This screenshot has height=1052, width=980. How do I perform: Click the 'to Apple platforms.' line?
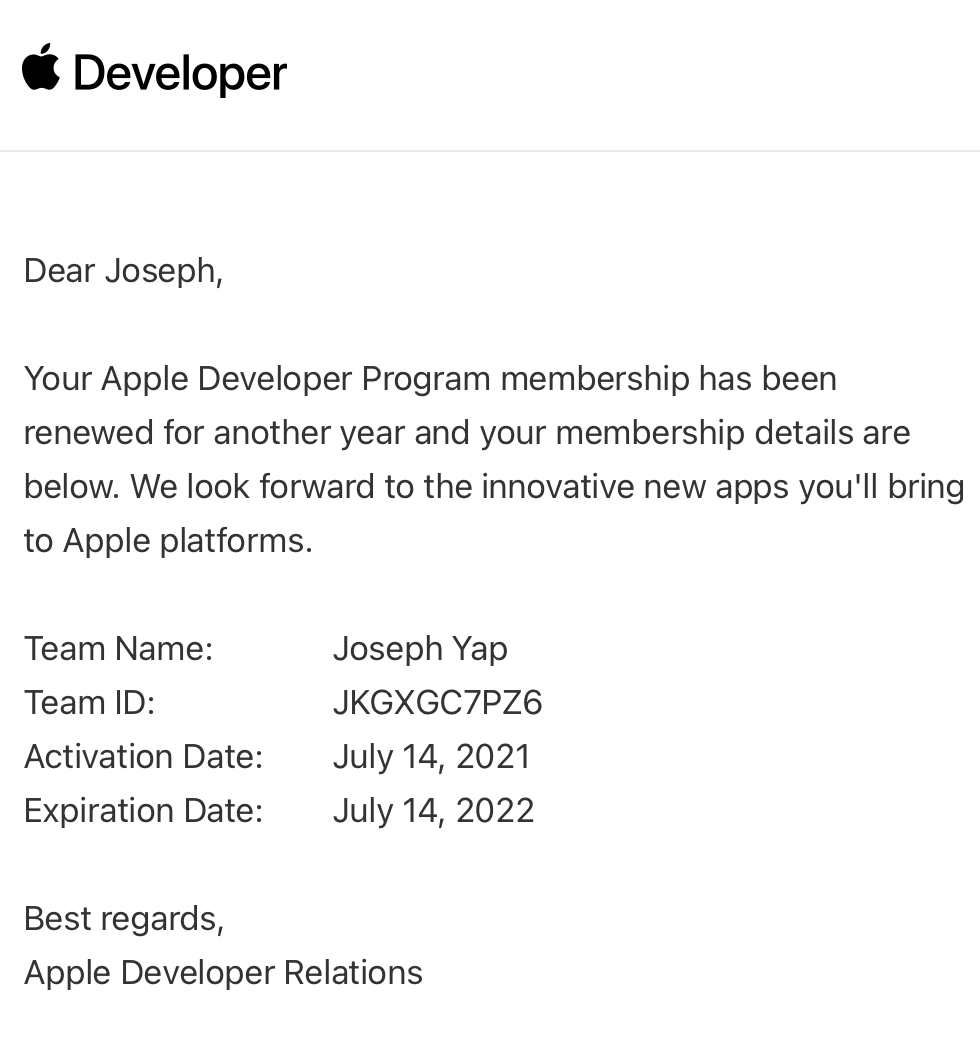(168, 541)
